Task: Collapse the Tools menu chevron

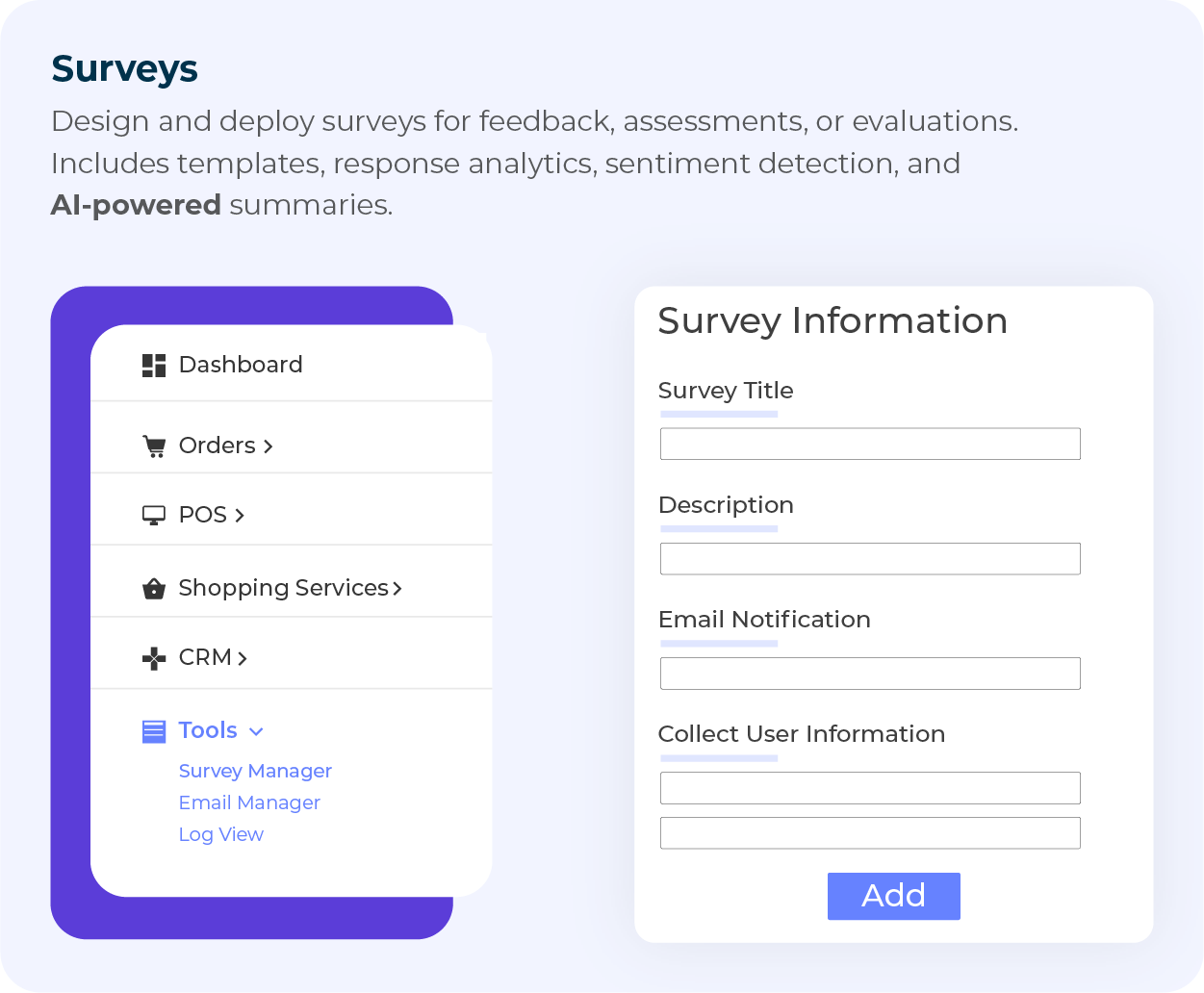Action: (256, 732)
